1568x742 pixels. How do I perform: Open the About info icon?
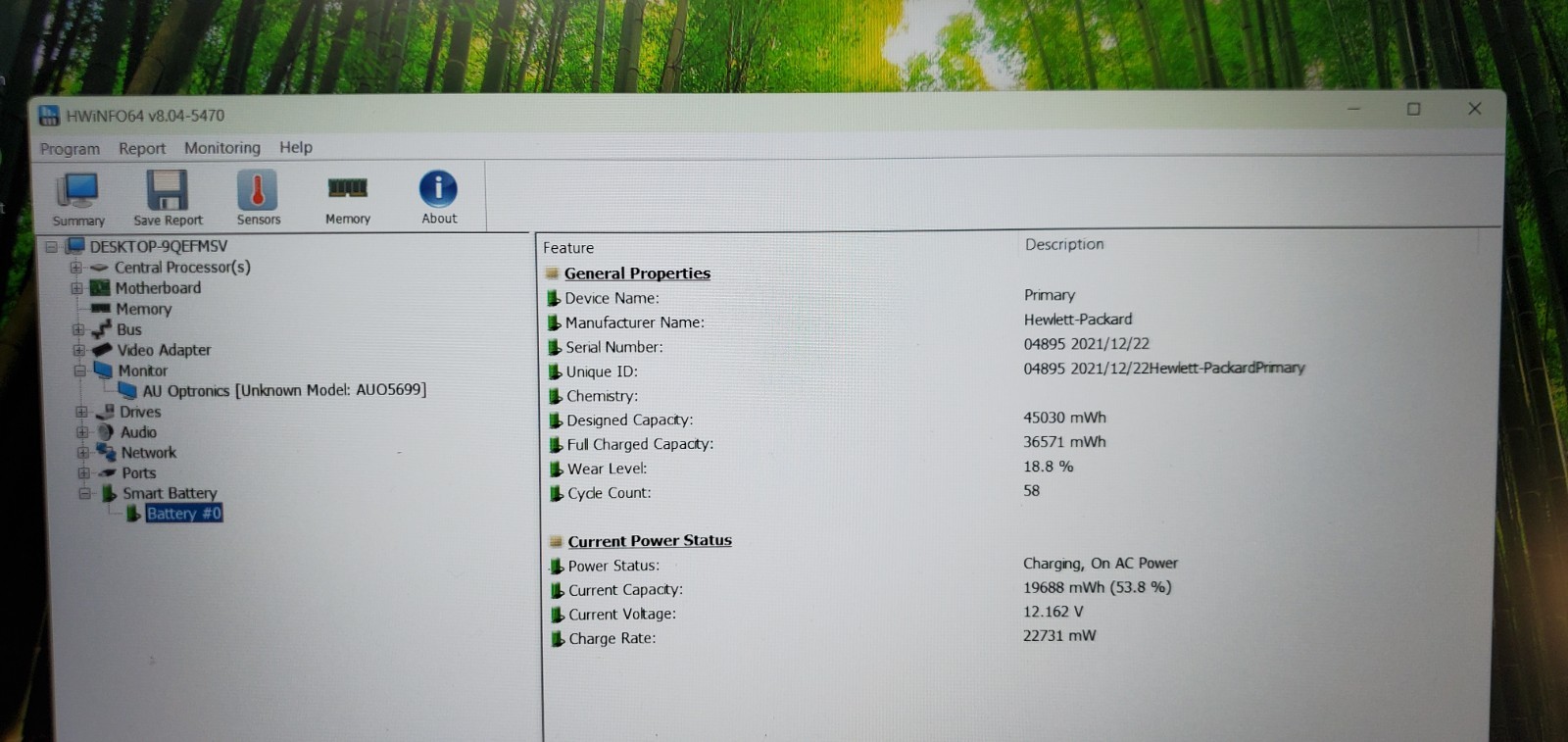[x=438, y=188]
